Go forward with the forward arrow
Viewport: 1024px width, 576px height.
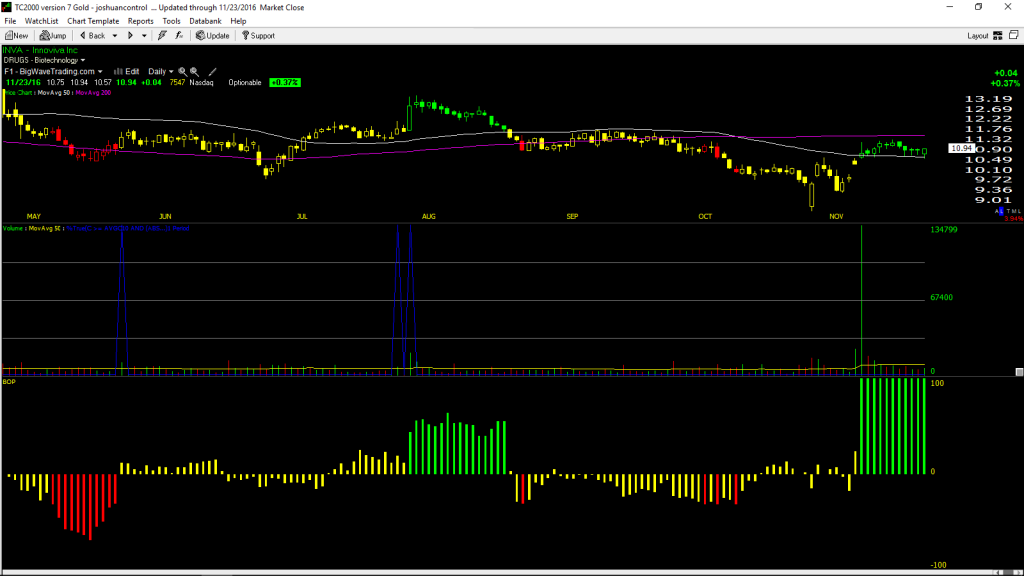130,36
